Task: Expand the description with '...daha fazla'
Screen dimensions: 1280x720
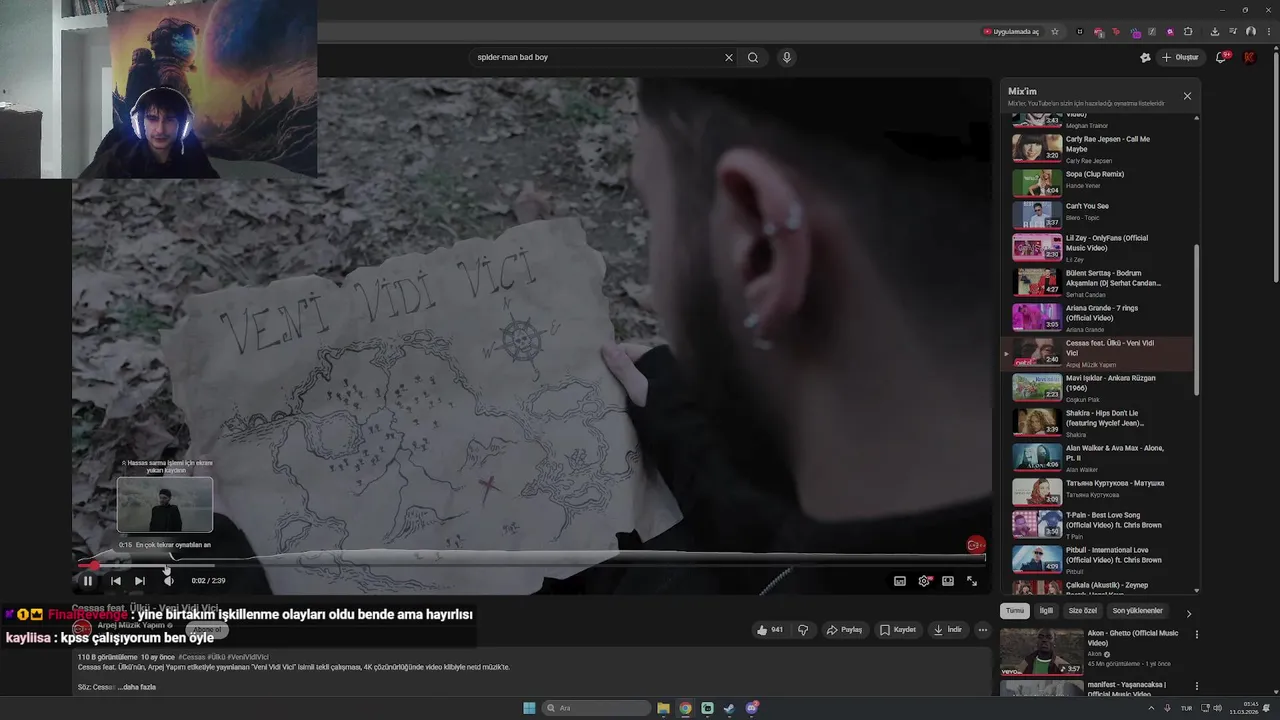Action: pyautogui.click(x=138, y=687)
